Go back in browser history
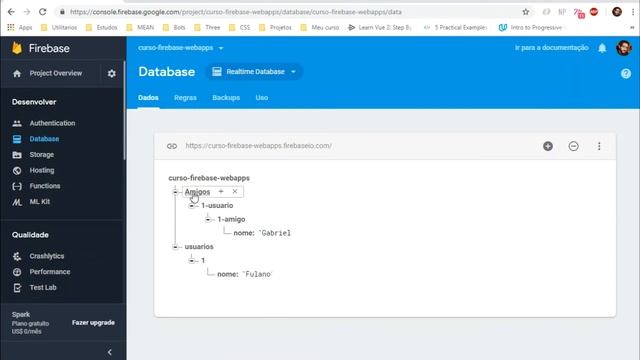Viewport: 640px width, 360px height. pos(11,12)
